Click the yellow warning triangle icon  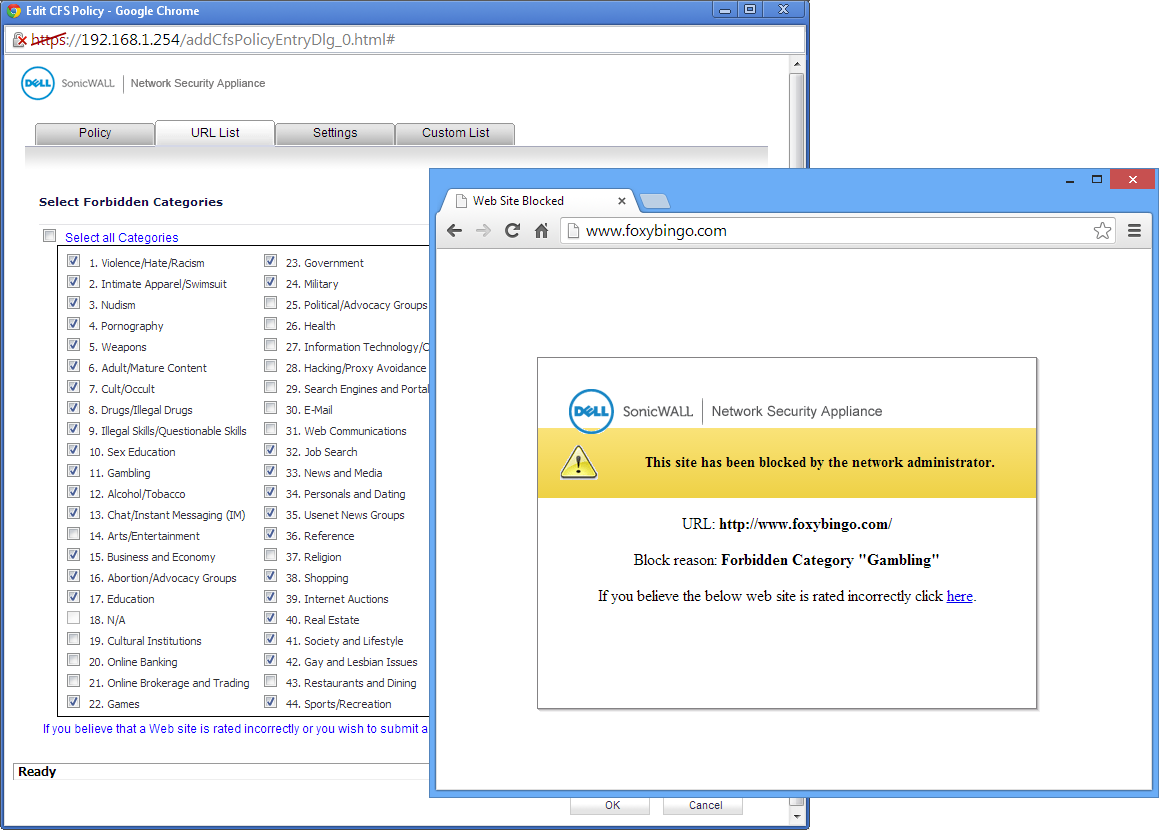coord(579,463)
